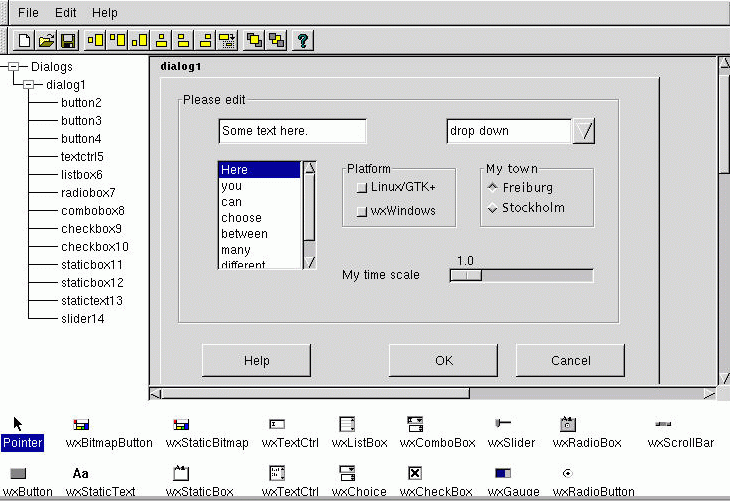Image resolution: width=730 pixels, height=501 pixels.
Task: Select combobox8 in the tree
Action: [x=93, y=210]
